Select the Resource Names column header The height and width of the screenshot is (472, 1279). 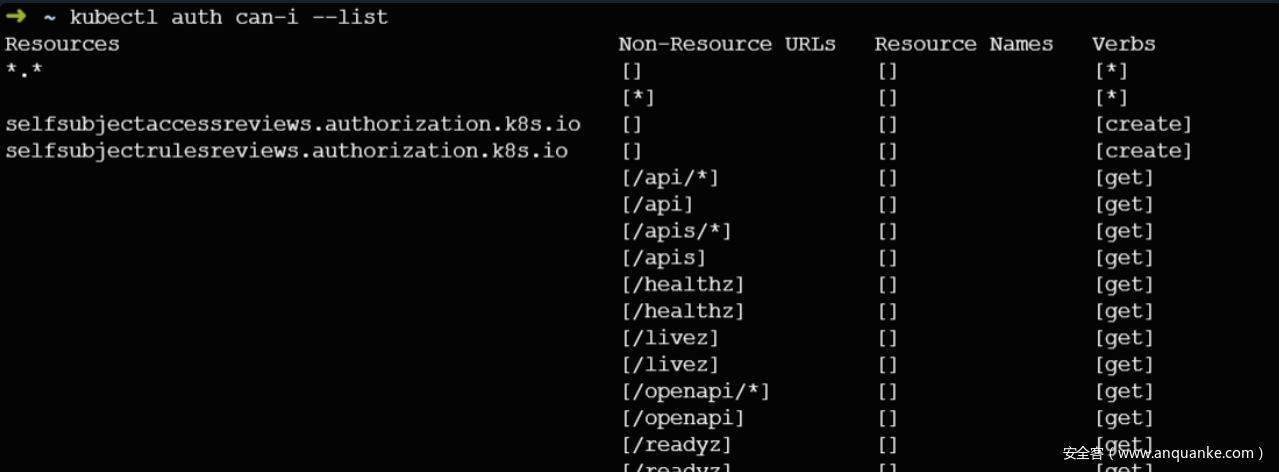963,44
